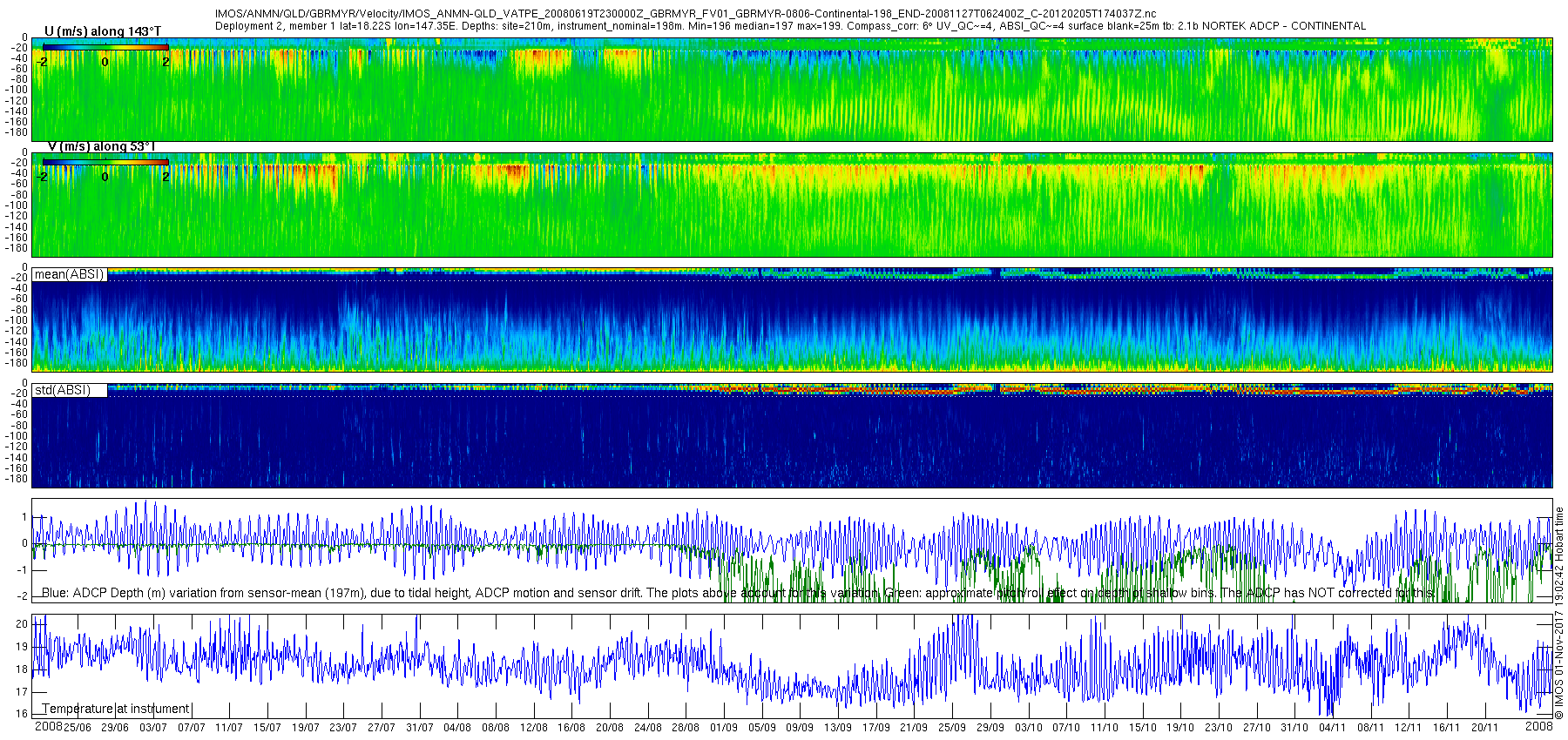Click the '2008' year label at right end

pos(1539,726)
